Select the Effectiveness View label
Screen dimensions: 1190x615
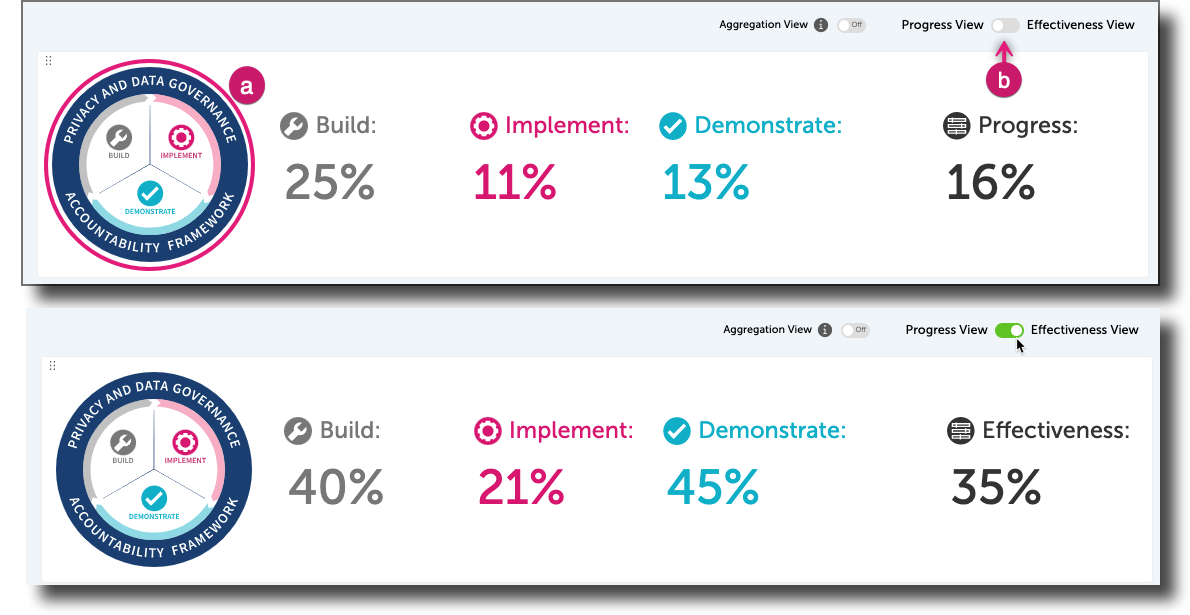pyautogui.click(x=1080, y=24)
